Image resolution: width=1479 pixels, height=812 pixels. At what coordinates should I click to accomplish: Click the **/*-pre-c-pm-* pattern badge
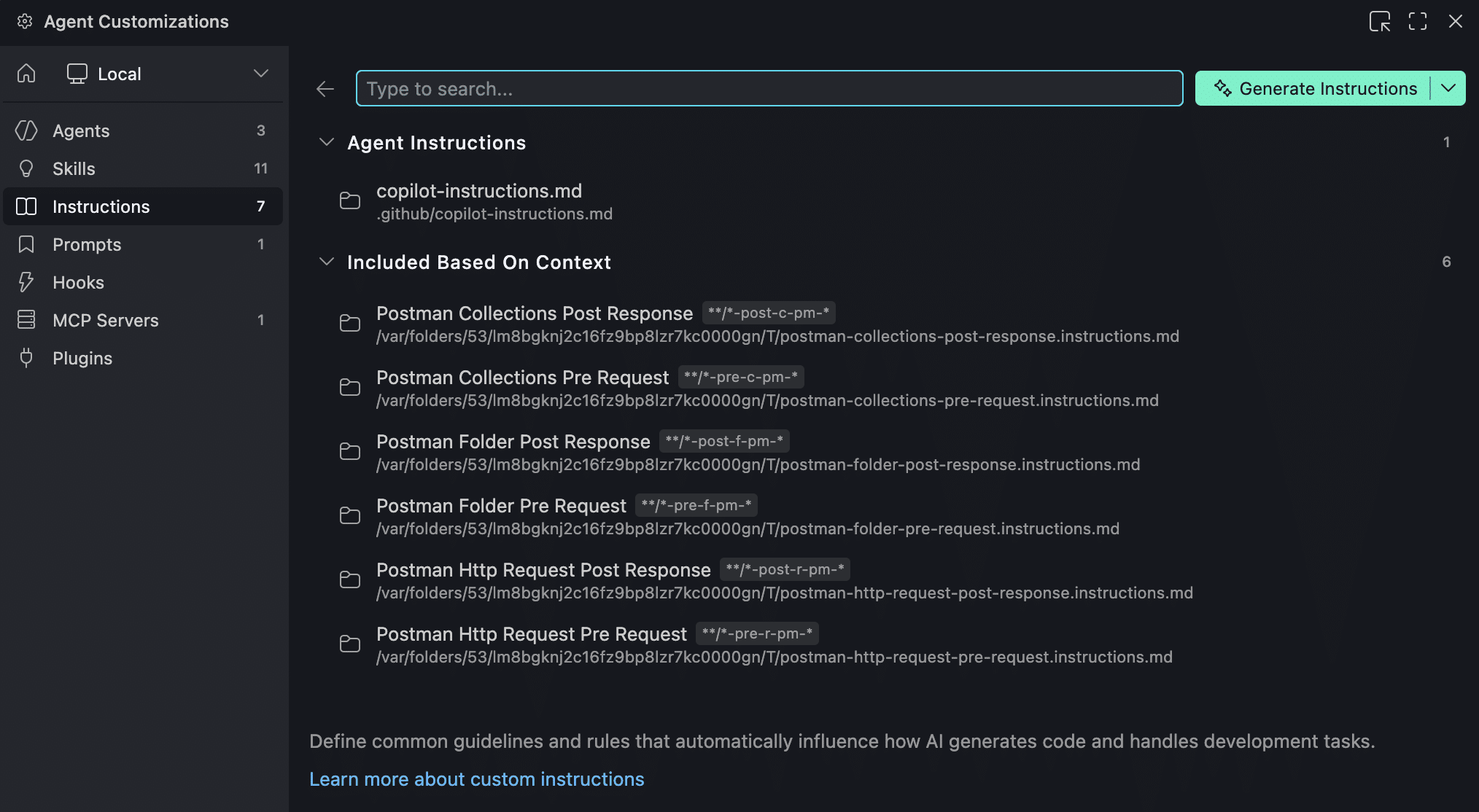point(741,377)
